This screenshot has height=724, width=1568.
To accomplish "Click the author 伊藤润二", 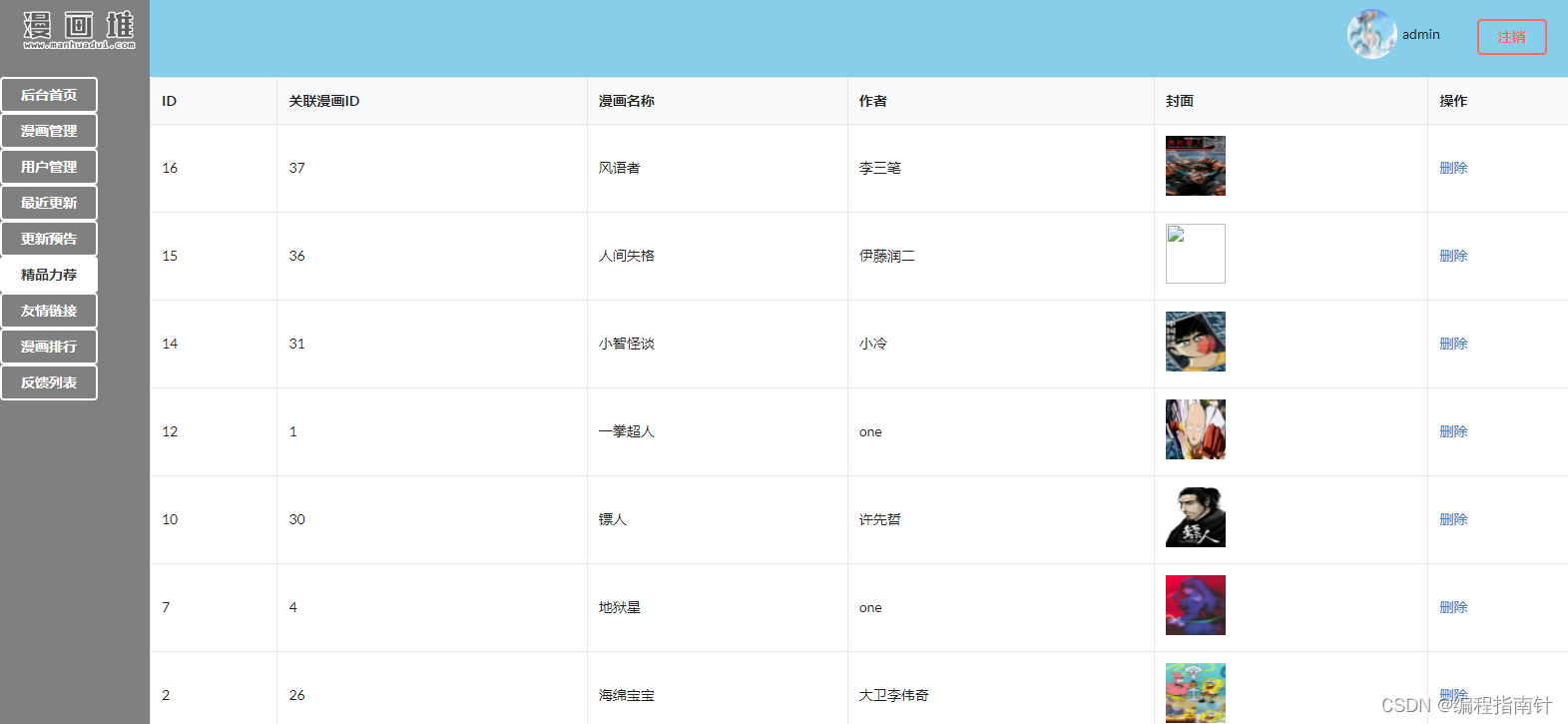I will (x=887, y=256).
